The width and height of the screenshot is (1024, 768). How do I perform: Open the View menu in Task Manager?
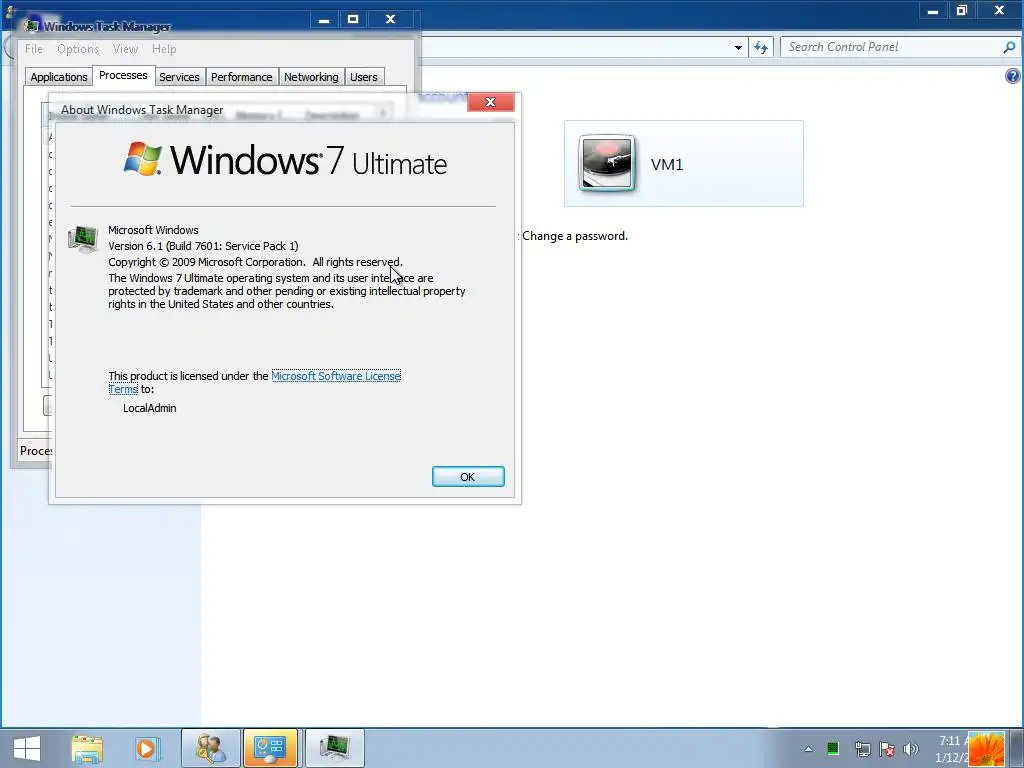tap(125, 49)
